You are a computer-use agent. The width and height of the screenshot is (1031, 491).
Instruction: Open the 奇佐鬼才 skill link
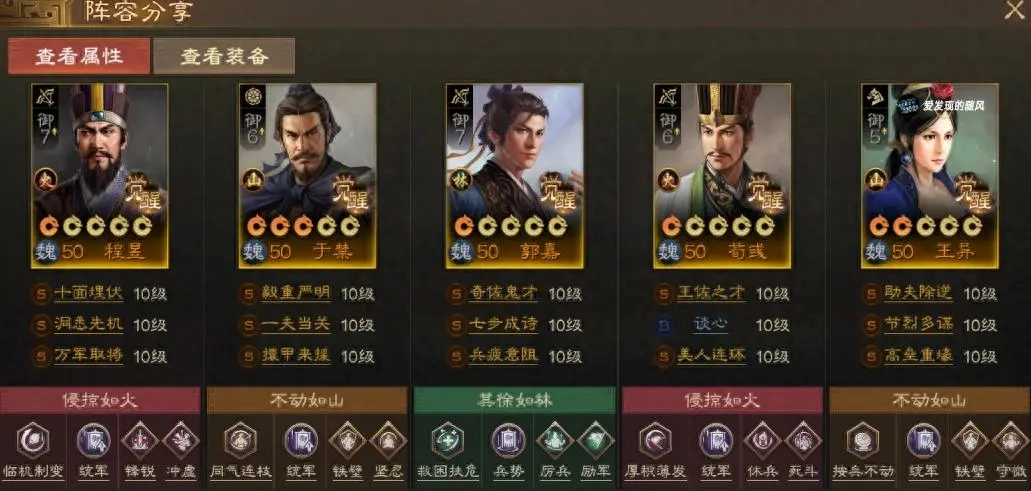click(504, 293)
